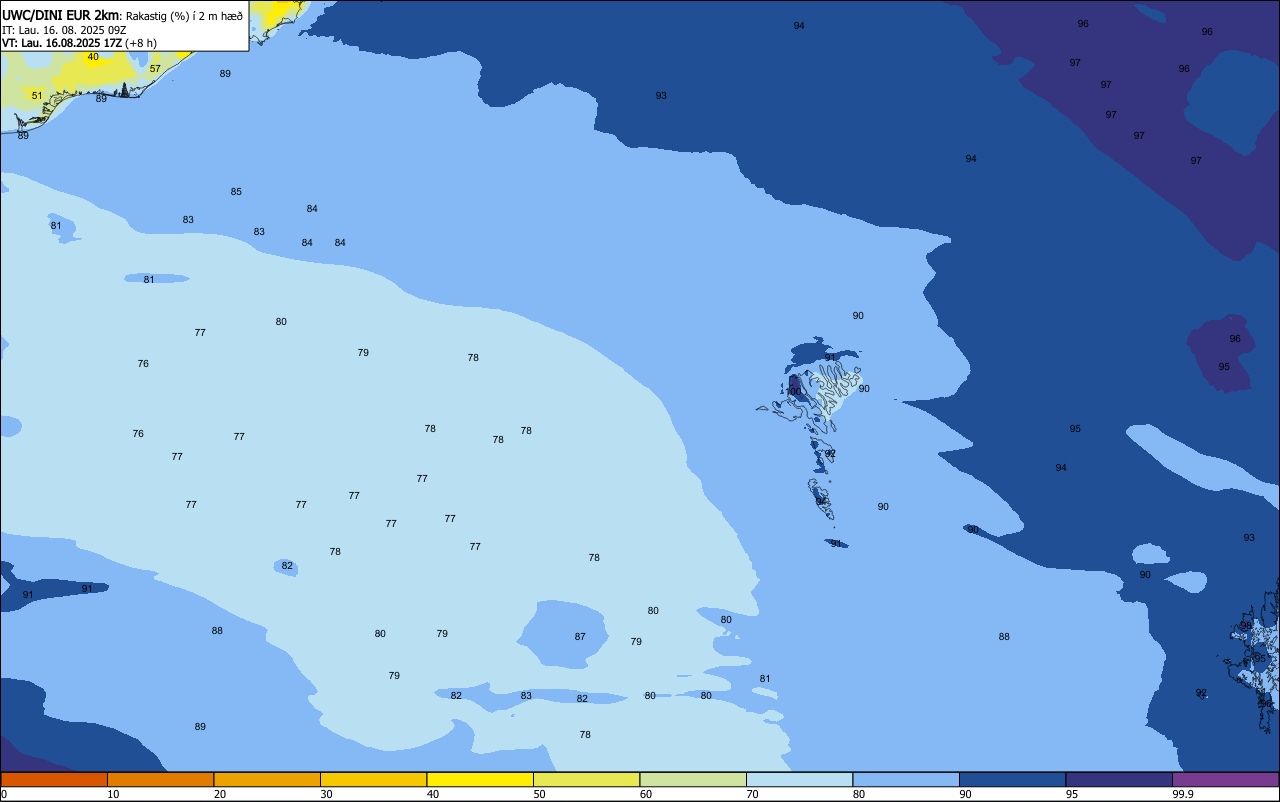Image resolution: width=1280 pixels, height=802 pixels.
Task: Pick the 95–99.9 indigo legend swatch
Action: pyautogui.click(x=1119, y=779)
